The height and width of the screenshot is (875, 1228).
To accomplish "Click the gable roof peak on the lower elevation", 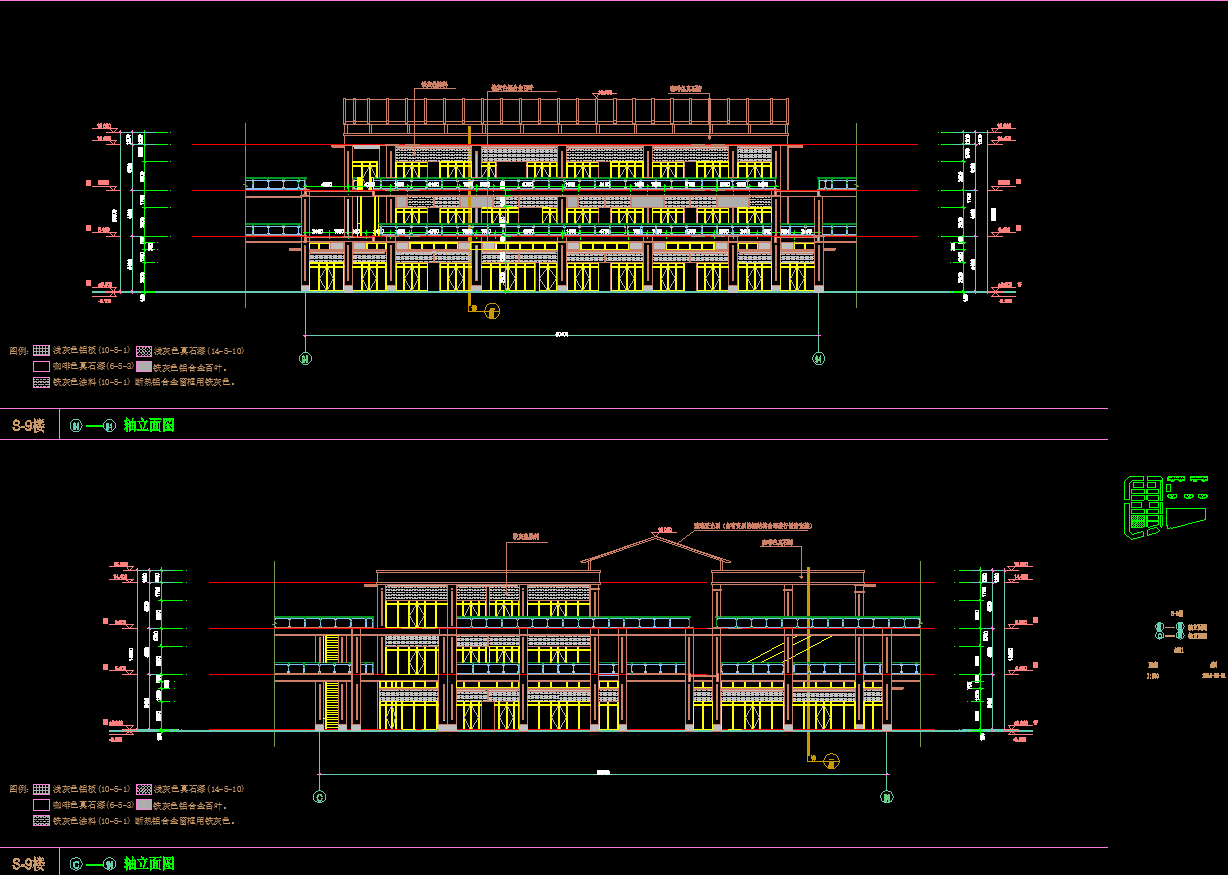I will [655, 537].
